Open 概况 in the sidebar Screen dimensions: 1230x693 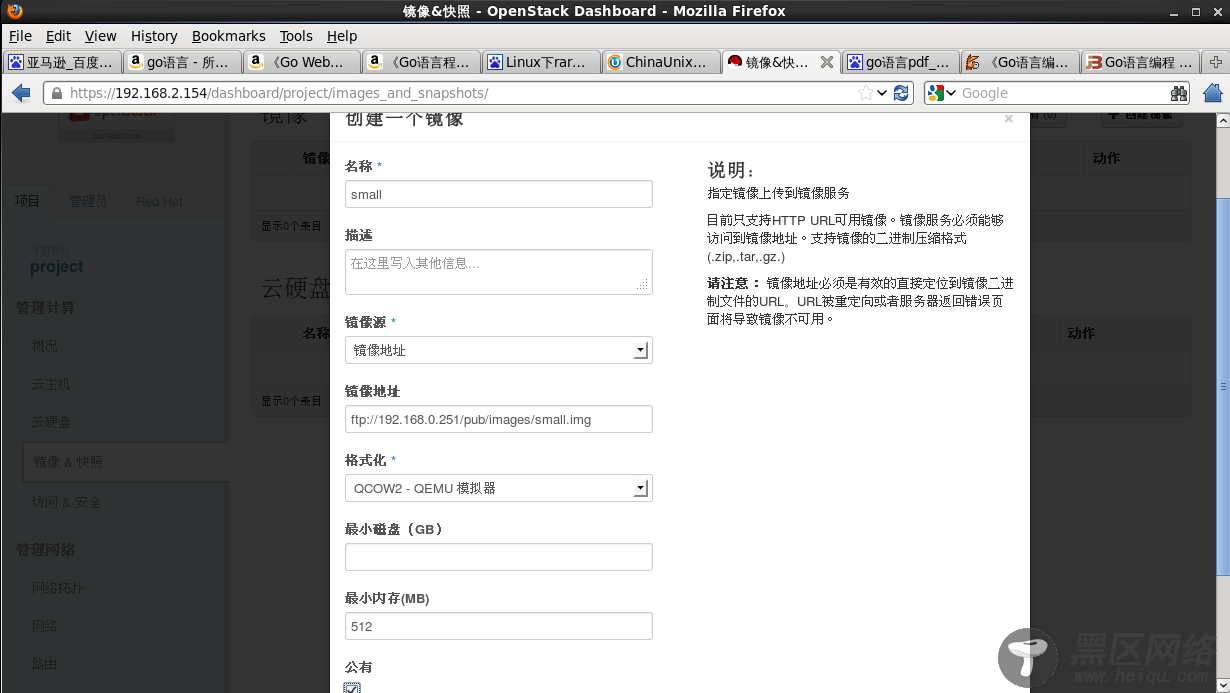click(45, 346)
